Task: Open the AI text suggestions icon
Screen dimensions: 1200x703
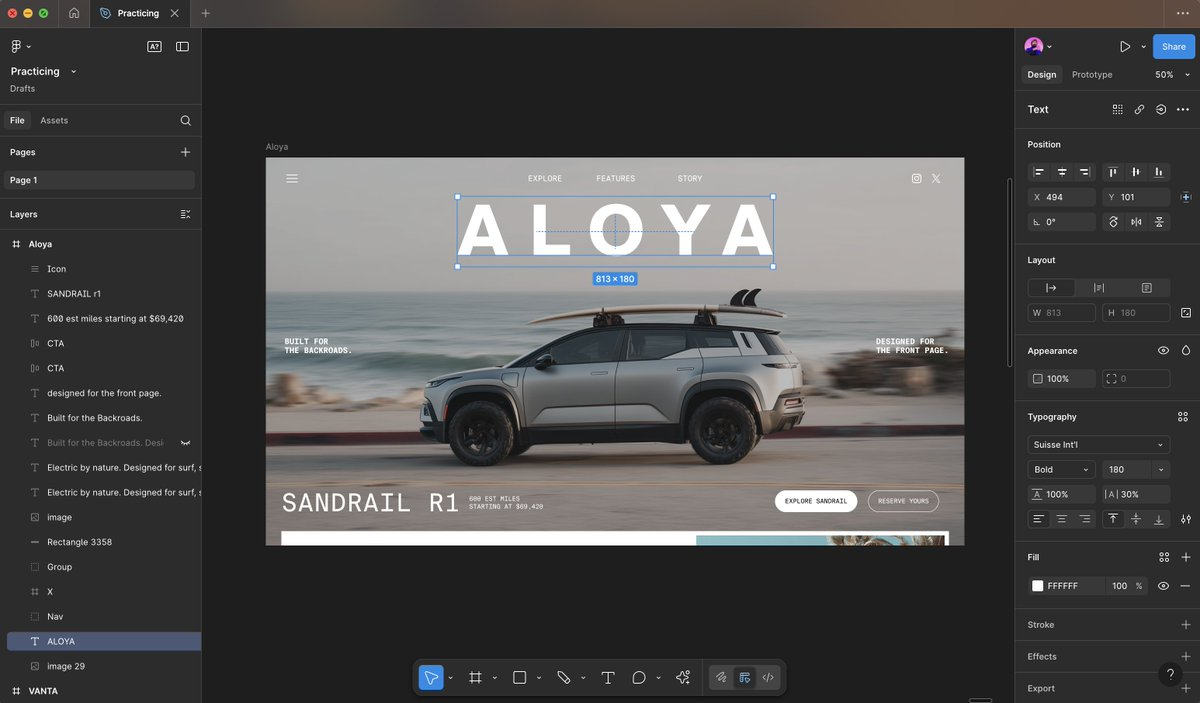Action: click(x=154, y=46)
